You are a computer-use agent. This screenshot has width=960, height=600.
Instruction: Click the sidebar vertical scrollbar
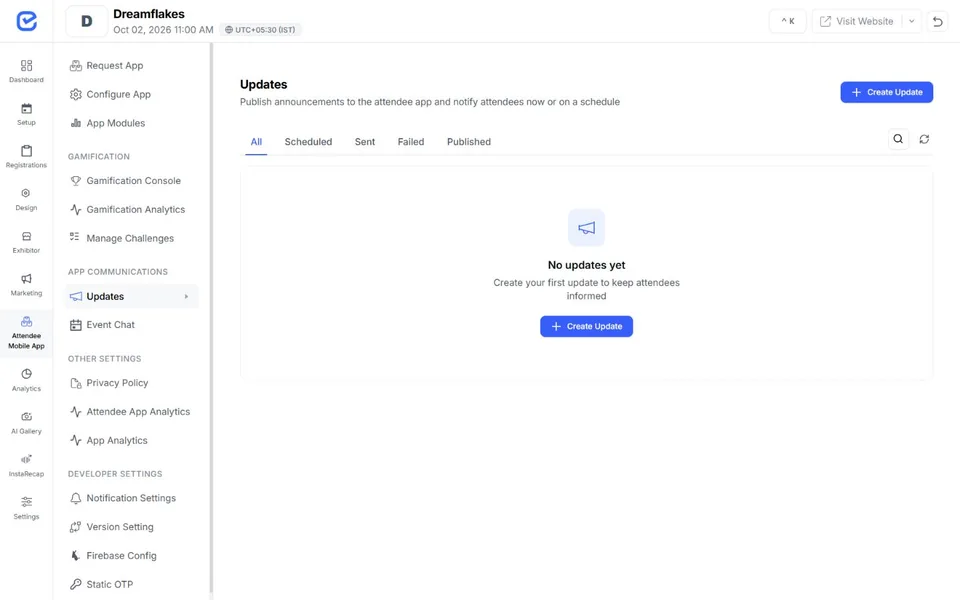click(x=211, y=318)
